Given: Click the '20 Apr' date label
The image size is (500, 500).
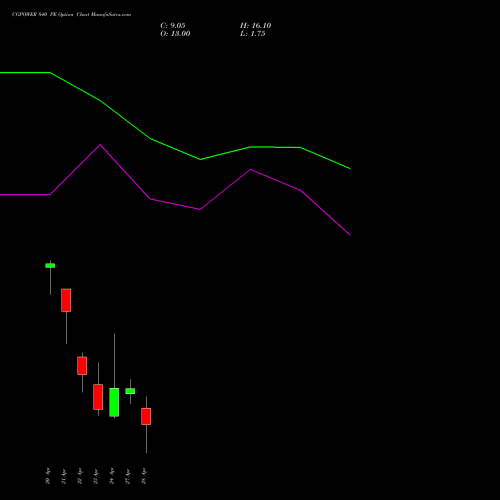Looking at the screenshot, I should coord(48,476).
